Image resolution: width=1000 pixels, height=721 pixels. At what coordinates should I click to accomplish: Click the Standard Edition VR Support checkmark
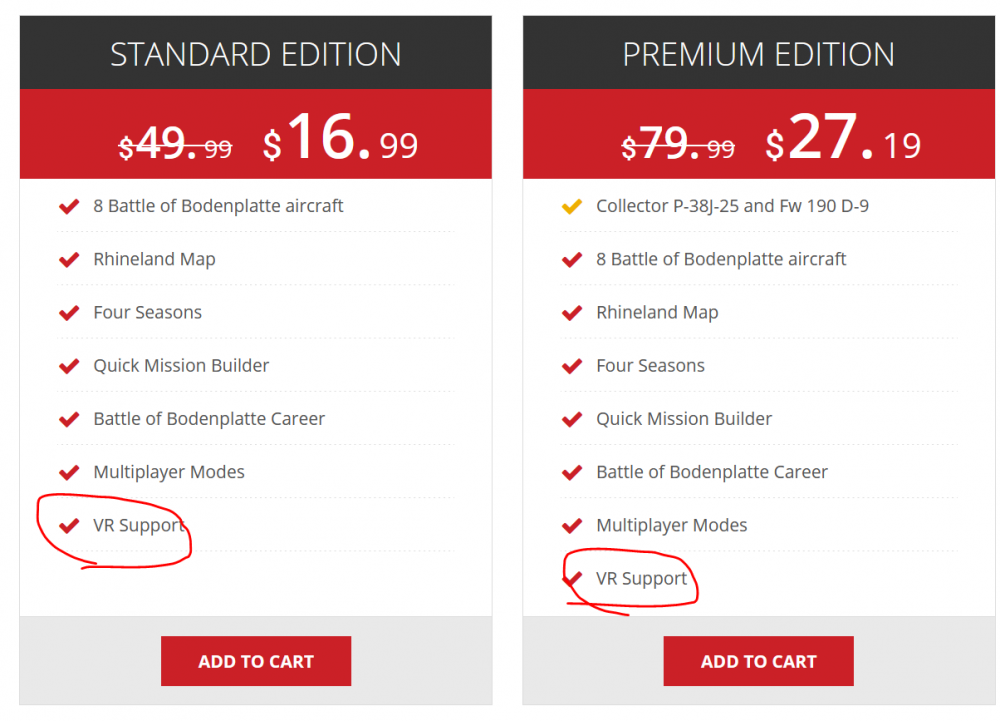coord(69,526)
